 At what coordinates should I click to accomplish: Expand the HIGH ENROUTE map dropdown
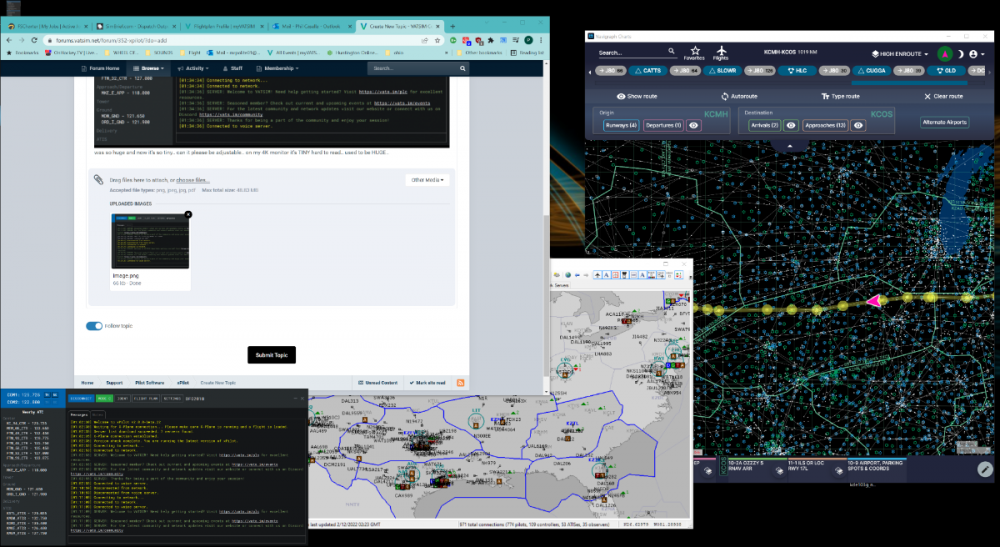click(900, 53)
